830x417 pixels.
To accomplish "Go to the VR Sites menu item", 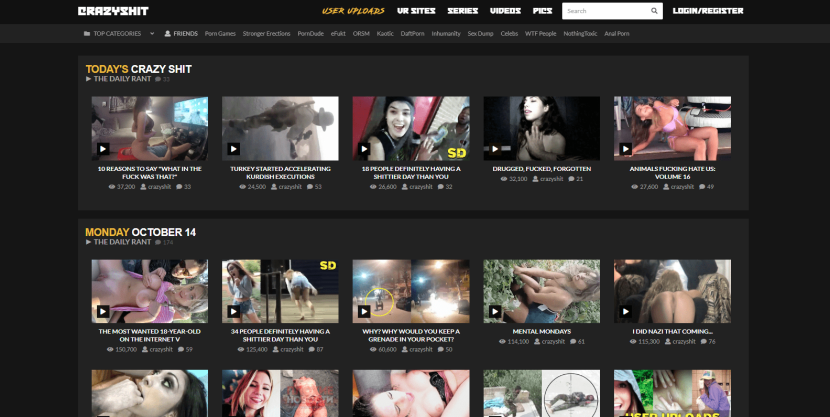I will point(415,11).
